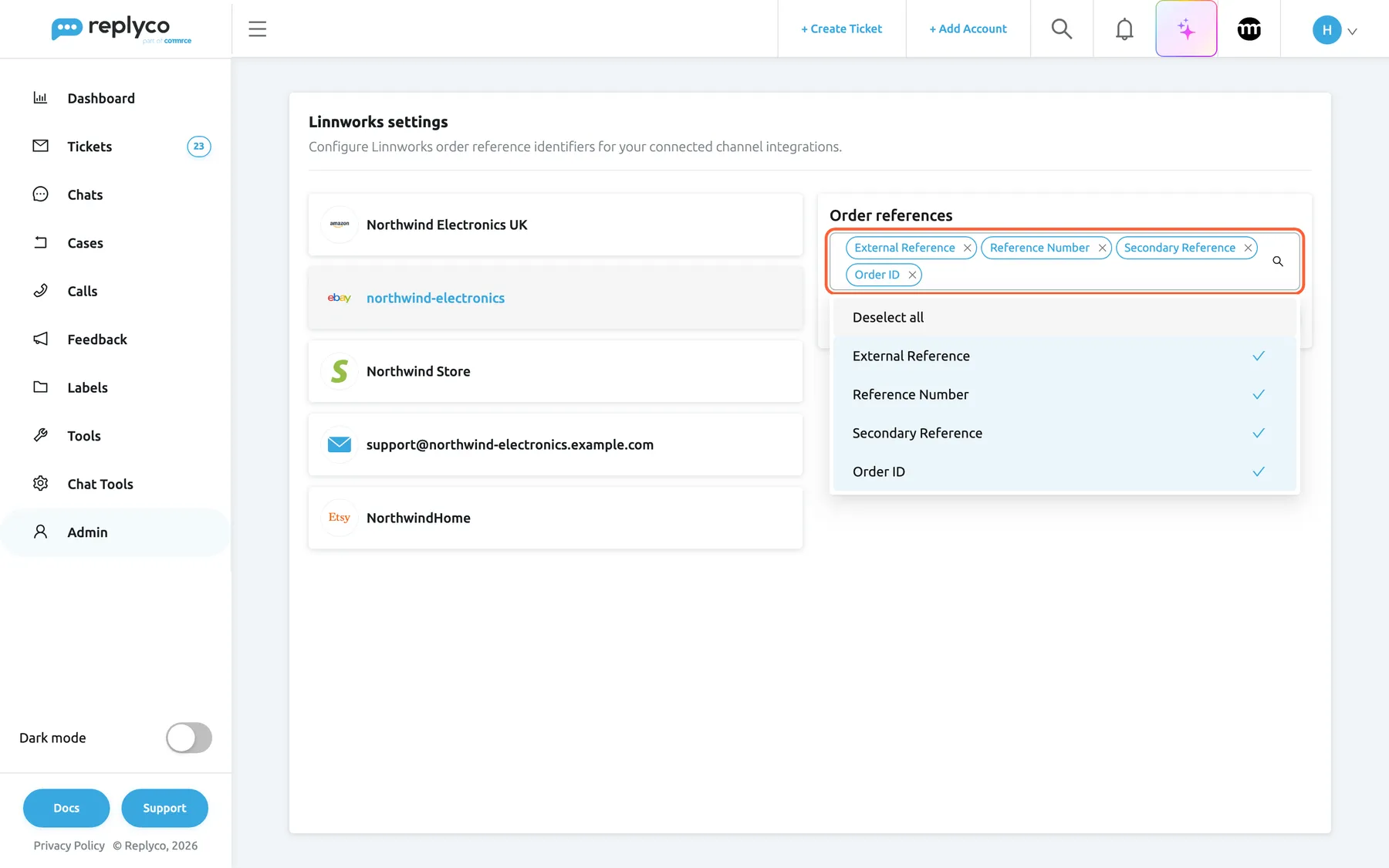Select NorthwindHome Etsy account
The width and height of the screenshot is (1389, 868).
556,518
